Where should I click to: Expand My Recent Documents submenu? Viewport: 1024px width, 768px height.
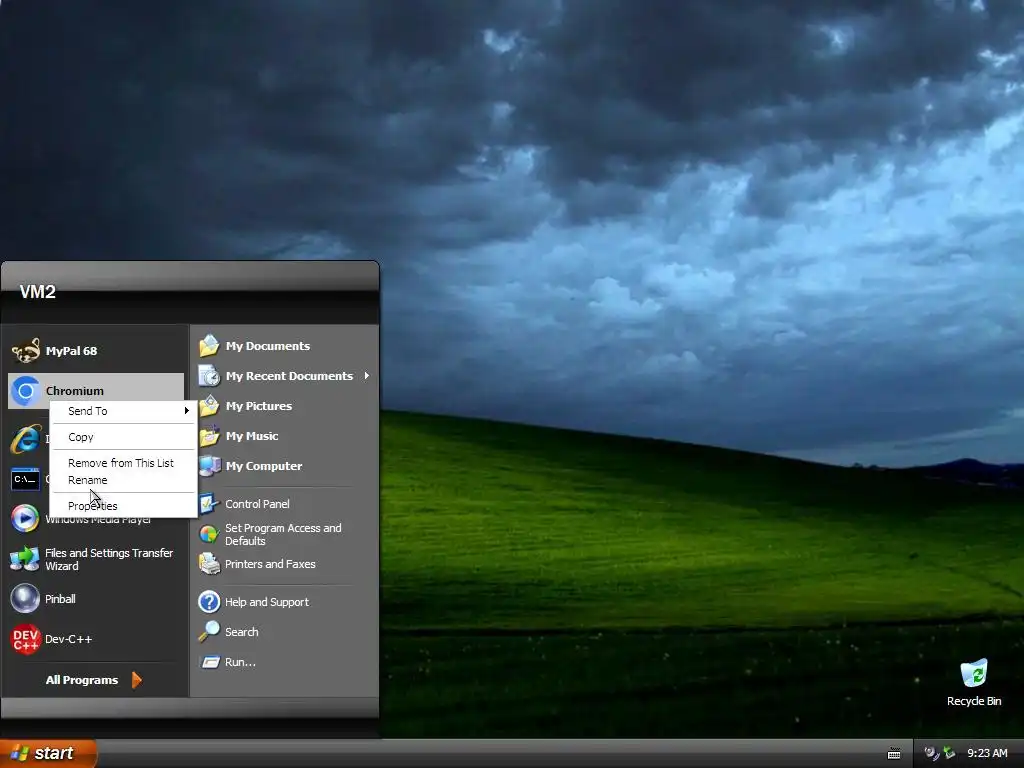(x=285, y=376)
